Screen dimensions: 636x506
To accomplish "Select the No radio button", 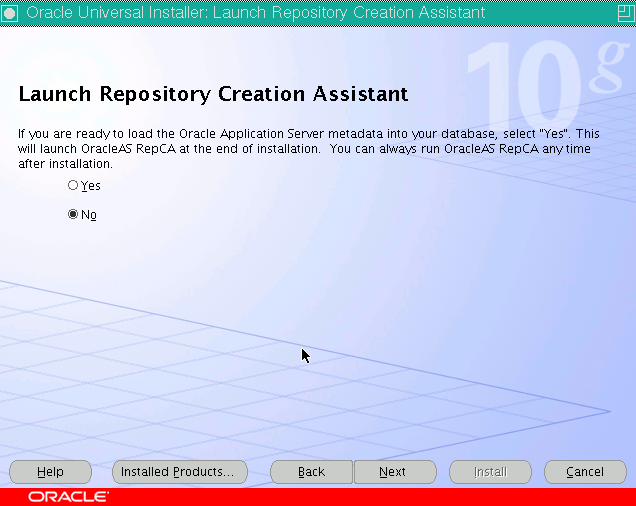I will (73, 214).
